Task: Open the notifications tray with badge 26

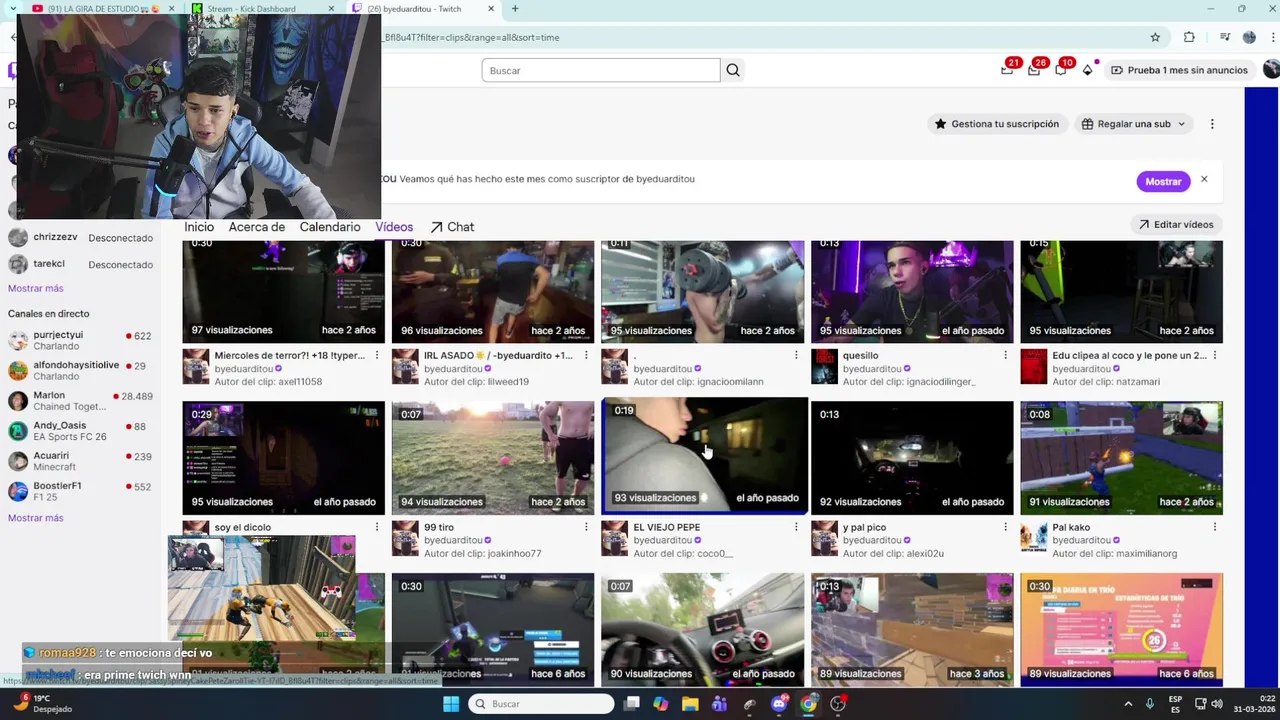Action: (1034, 70)
